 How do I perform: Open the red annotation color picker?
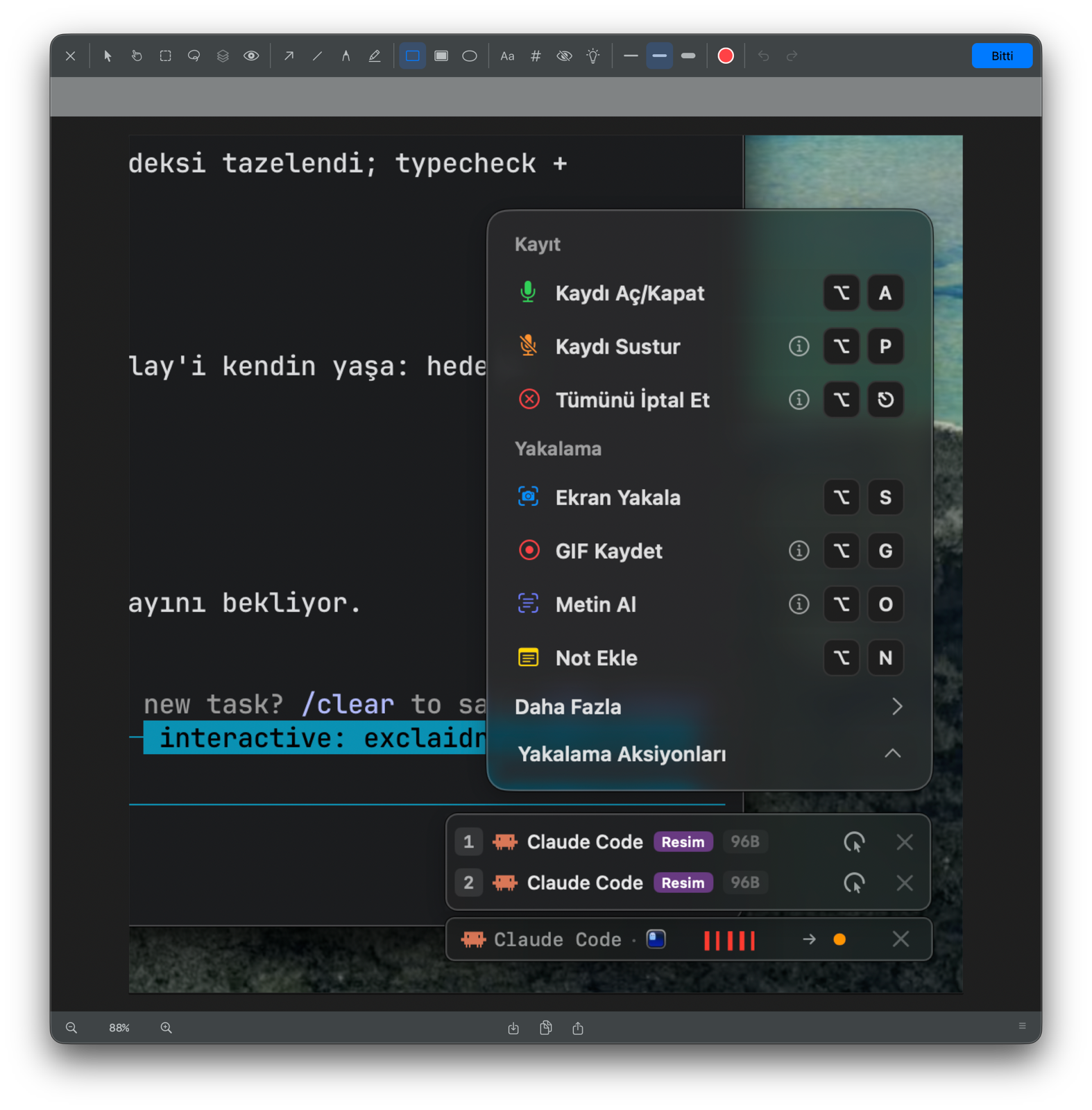(726, 56)
